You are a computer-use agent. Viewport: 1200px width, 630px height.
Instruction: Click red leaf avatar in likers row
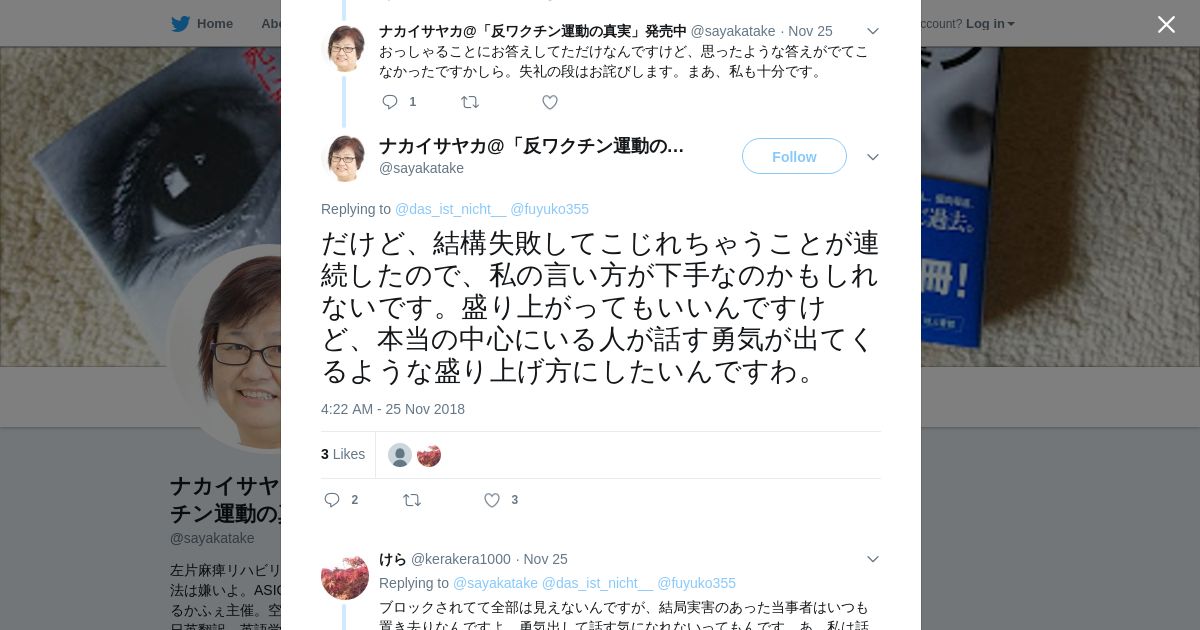click(429, 455)
